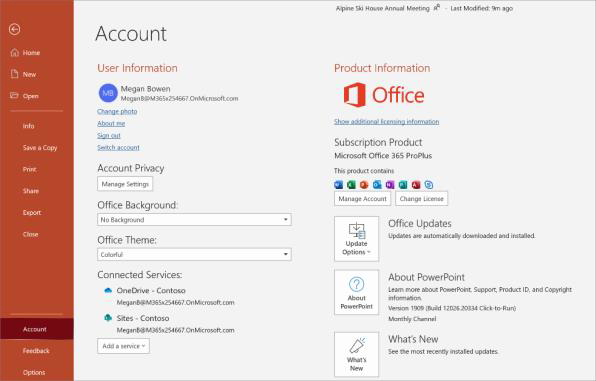Viewport: 596px width, 381px height.
Task: Open the About me link
Action: (111, 124)
